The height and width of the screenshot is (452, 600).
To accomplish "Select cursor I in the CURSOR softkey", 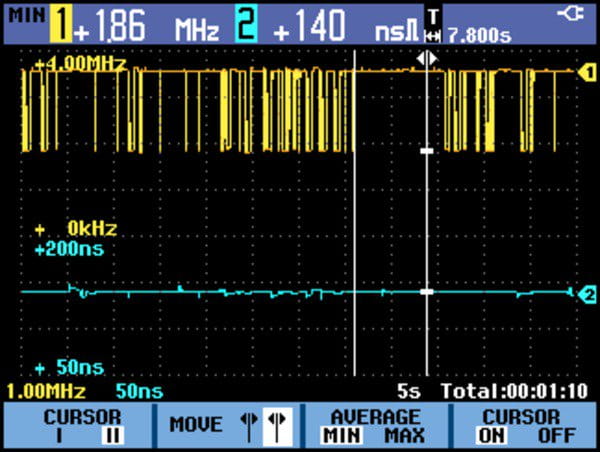I will pos(59,436).
